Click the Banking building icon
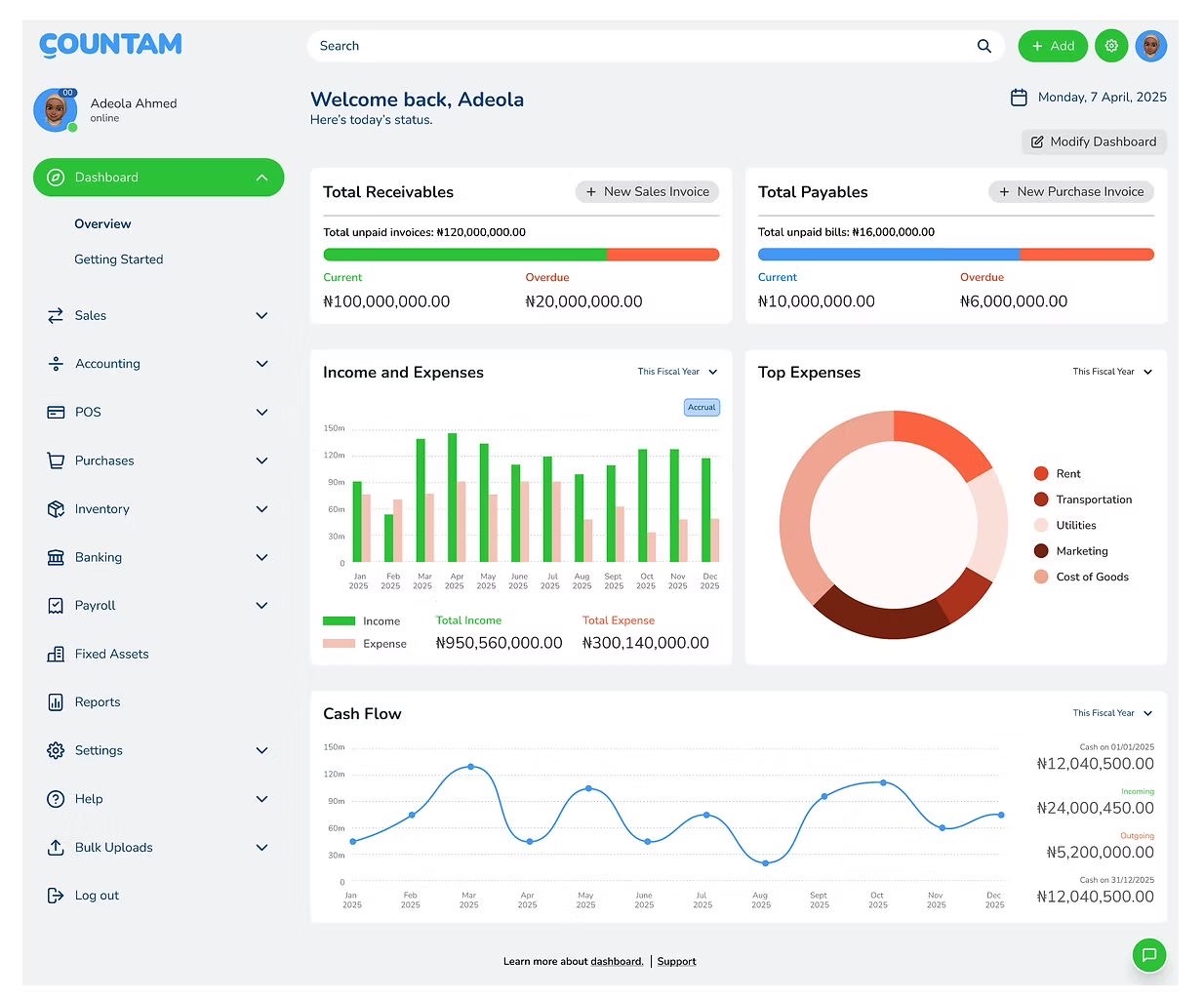 click(x=56, y=557)
